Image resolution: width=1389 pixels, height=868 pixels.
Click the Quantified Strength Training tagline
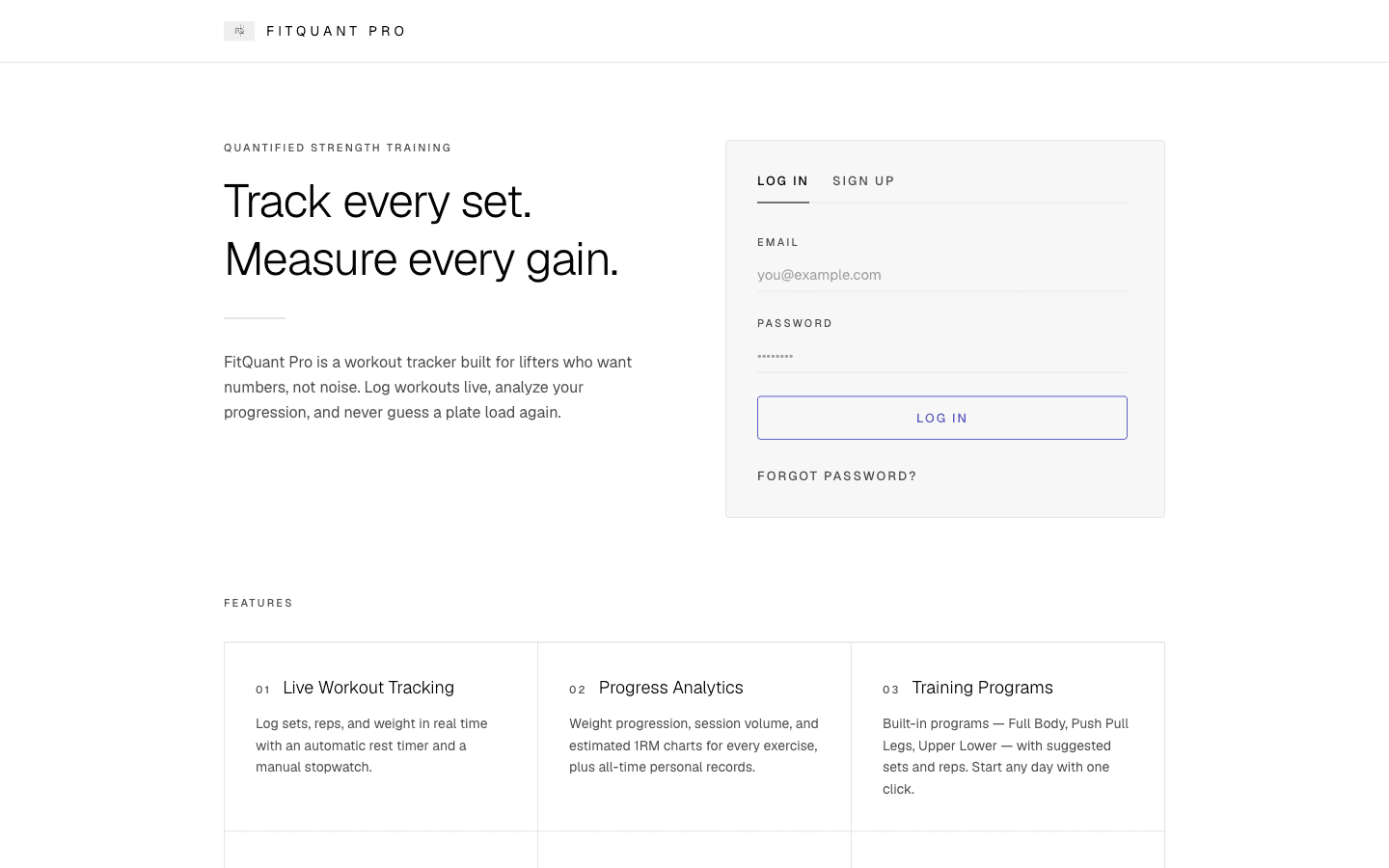point(338,148)
